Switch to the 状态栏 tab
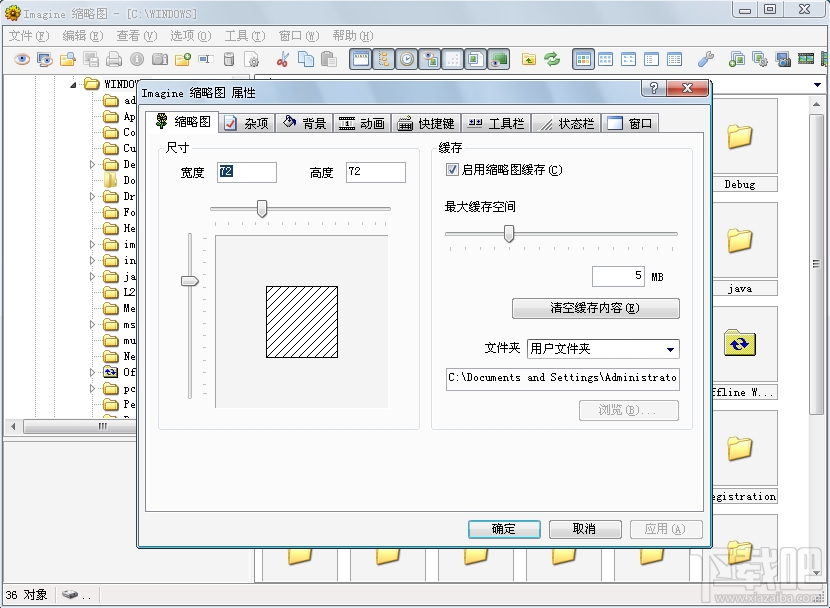This screenshot has width=830, height=608. 566,123
